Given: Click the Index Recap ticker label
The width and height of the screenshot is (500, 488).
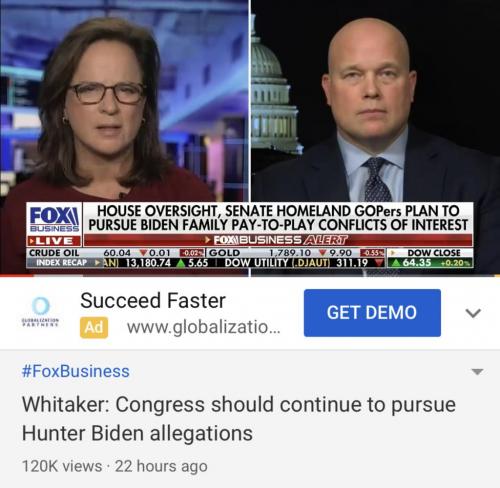Looking at the screenshot, I should pos(62,263).
